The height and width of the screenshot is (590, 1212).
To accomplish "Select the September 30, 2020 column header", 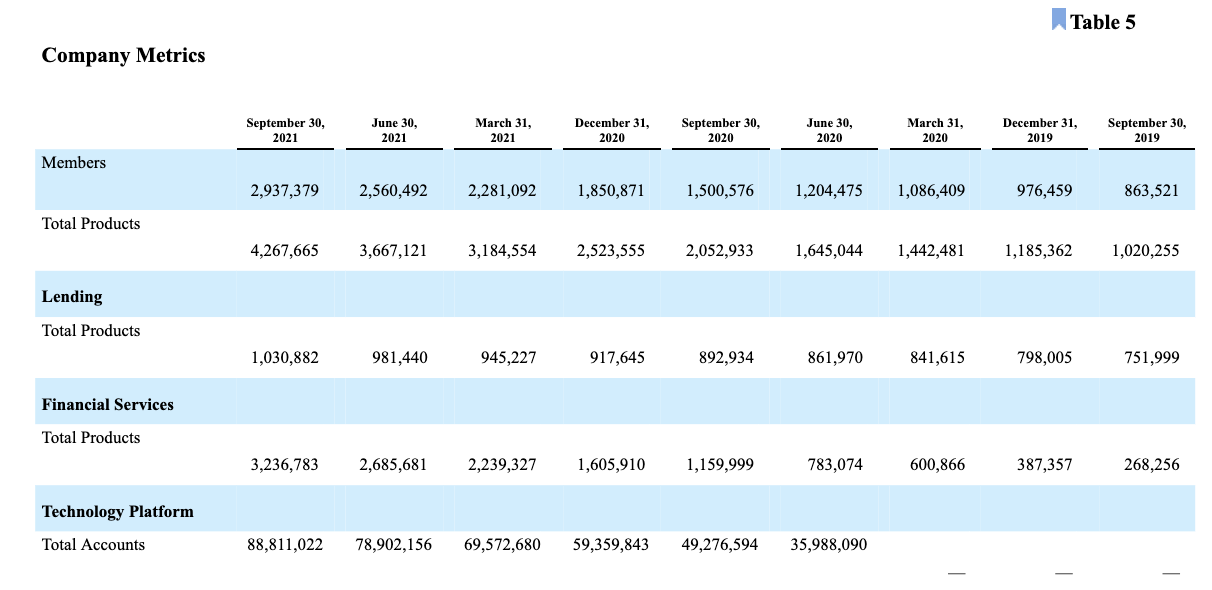I will tap(720, 130).
